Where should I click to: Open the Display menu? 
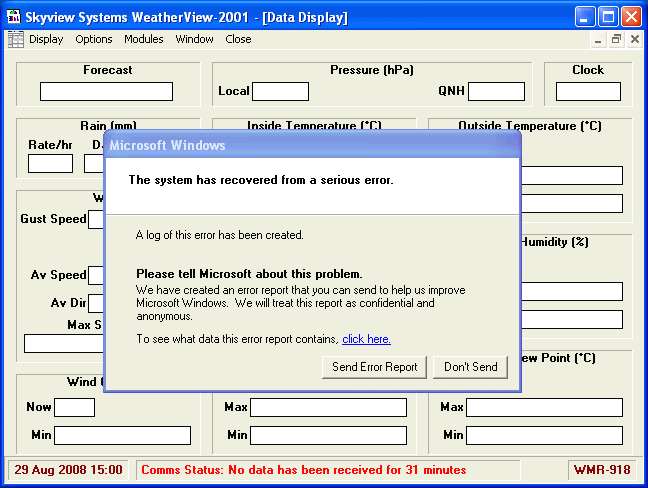pos(46,39)
